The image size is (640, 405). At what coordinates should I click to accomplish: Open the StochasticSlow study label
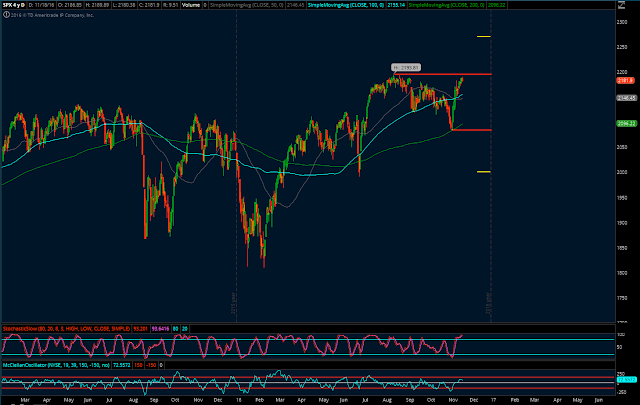(x=67, y=329)
